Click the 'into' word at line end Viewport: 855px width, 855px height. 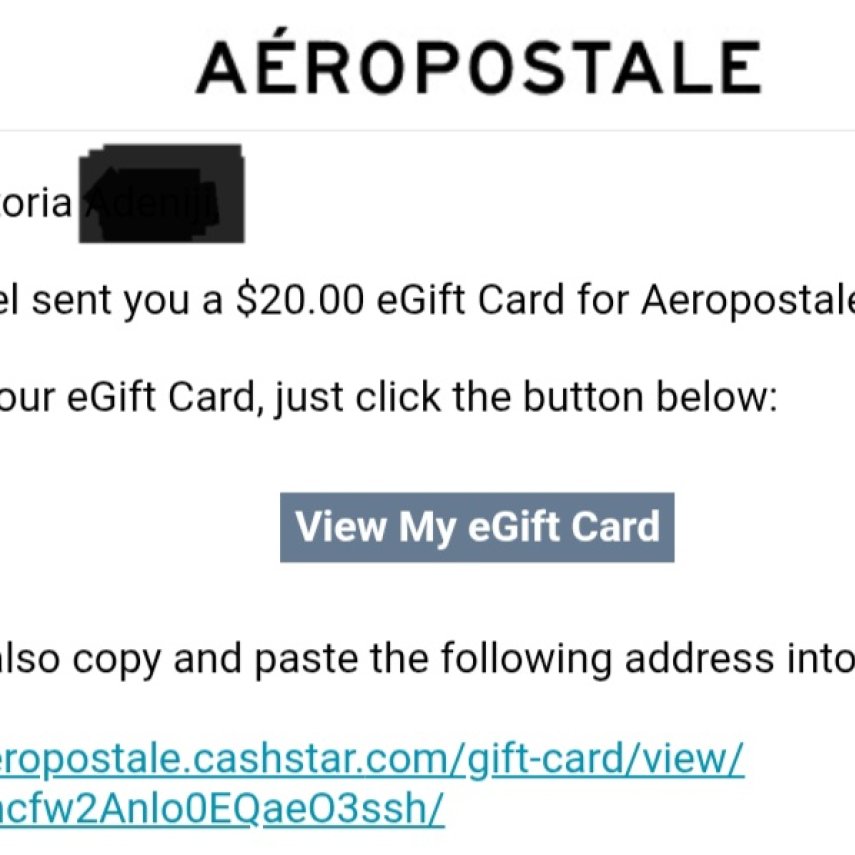(x=821, y=658)
